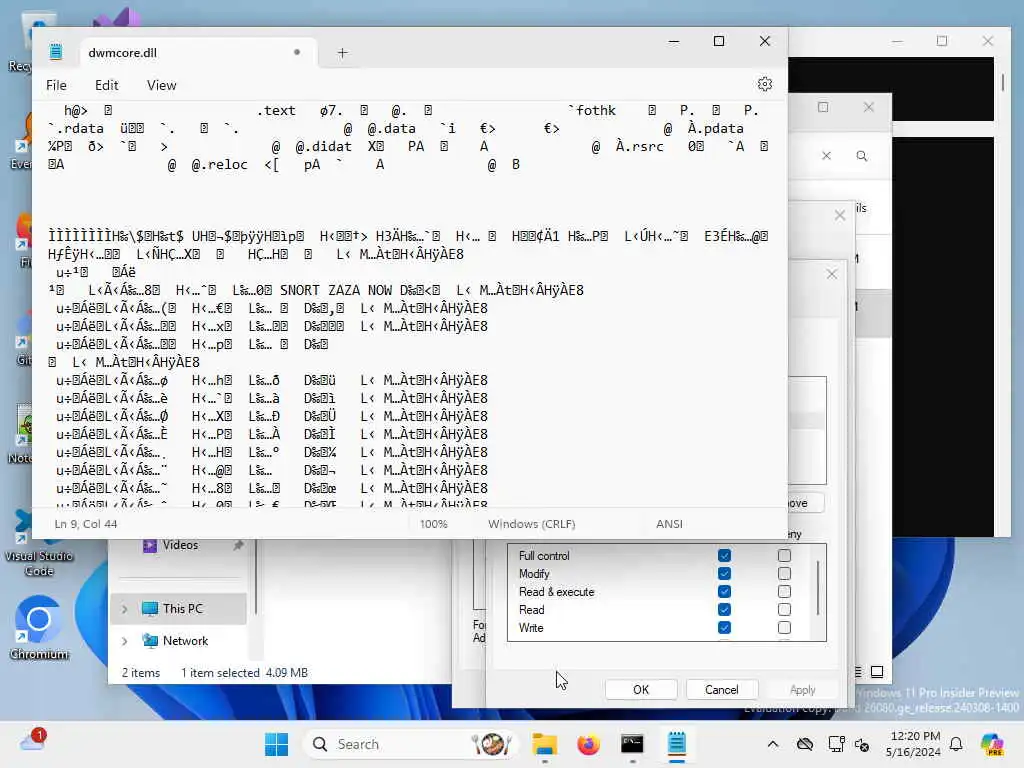
Task: Click inside the taskbar Search box
Action: (409, 744)
